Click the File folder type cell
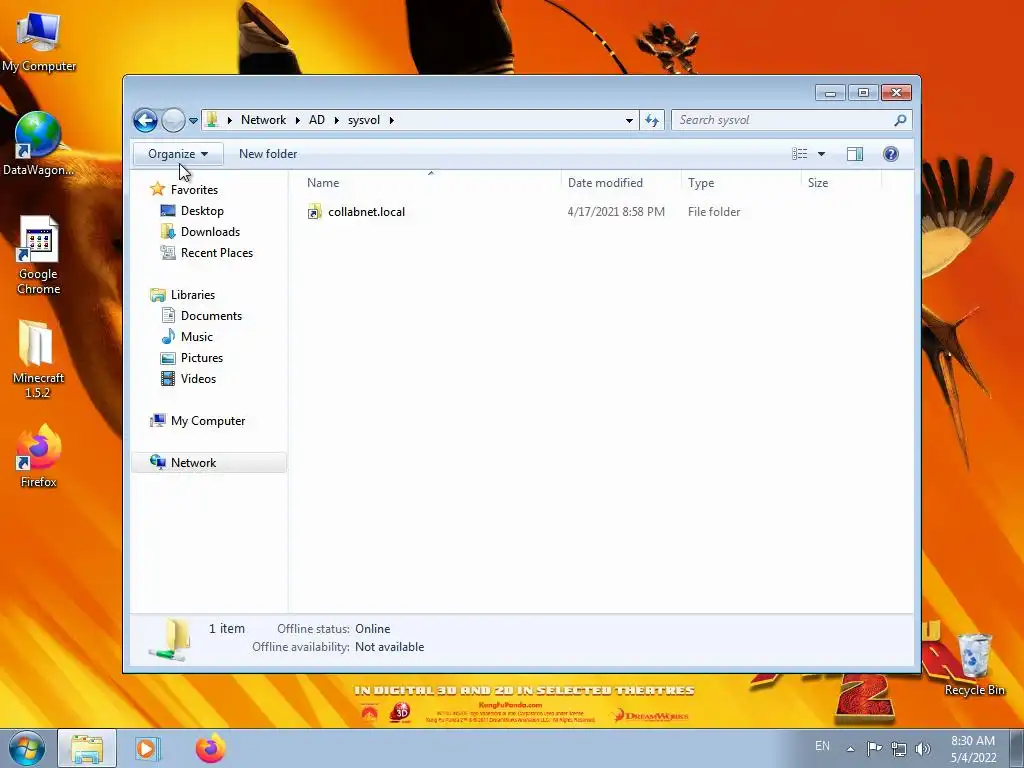The image size is (1024, 768). tap(714, 212)
